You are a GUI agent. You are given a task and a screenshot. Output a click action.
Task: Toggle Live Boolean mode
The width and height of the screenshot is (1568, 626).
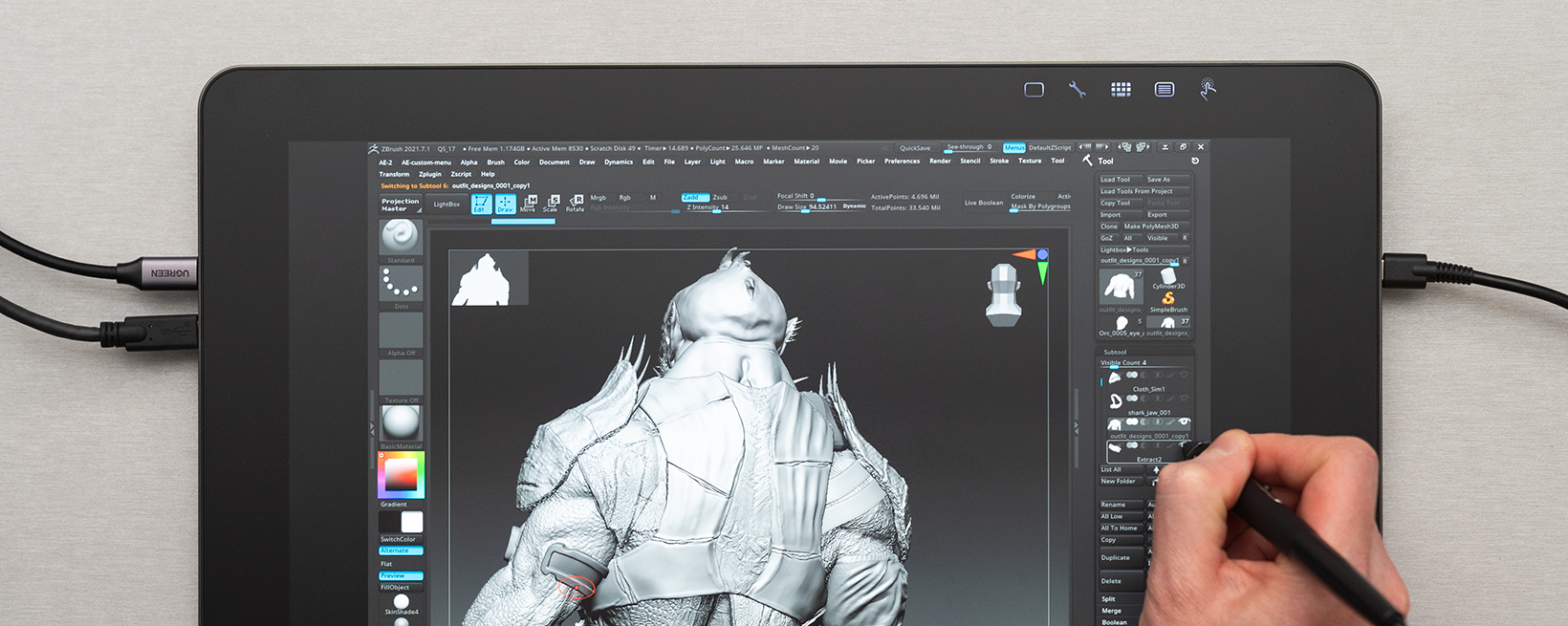(984, 203)
